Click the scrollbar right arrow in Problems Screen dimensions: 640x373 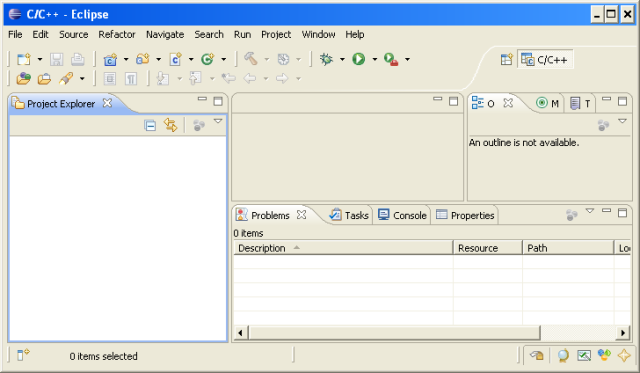coord(623,333)
